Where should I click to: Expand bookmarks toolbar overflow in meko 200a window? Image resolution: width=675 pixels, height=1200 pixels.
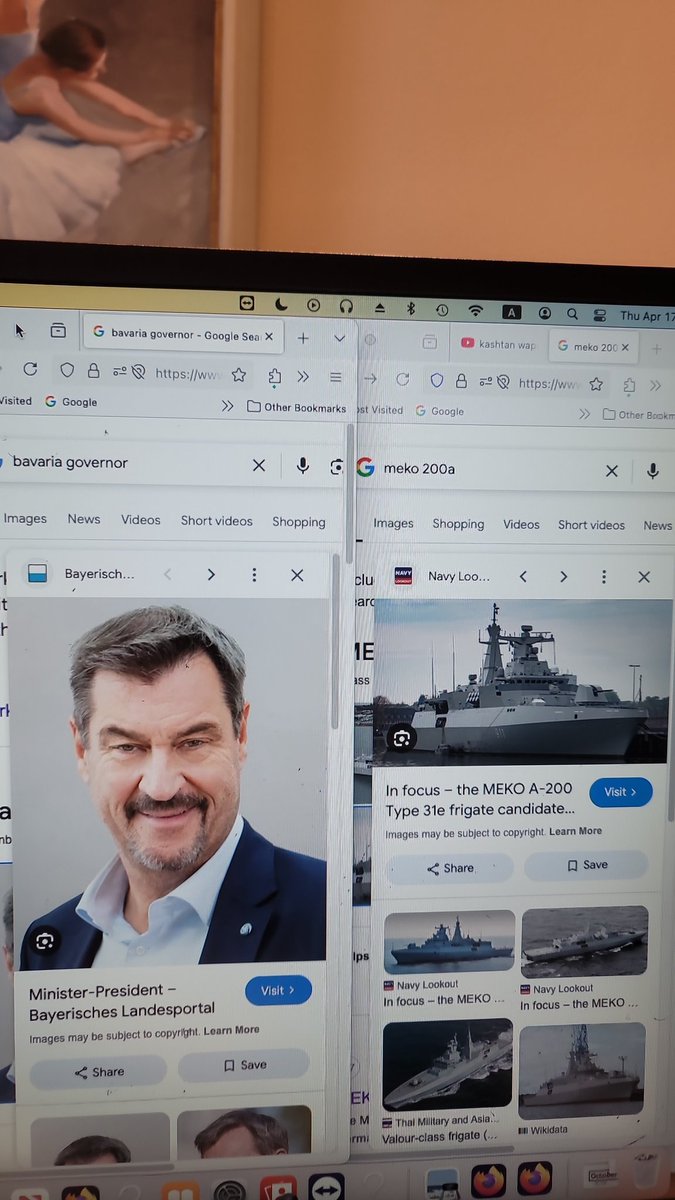coord(584,414)
